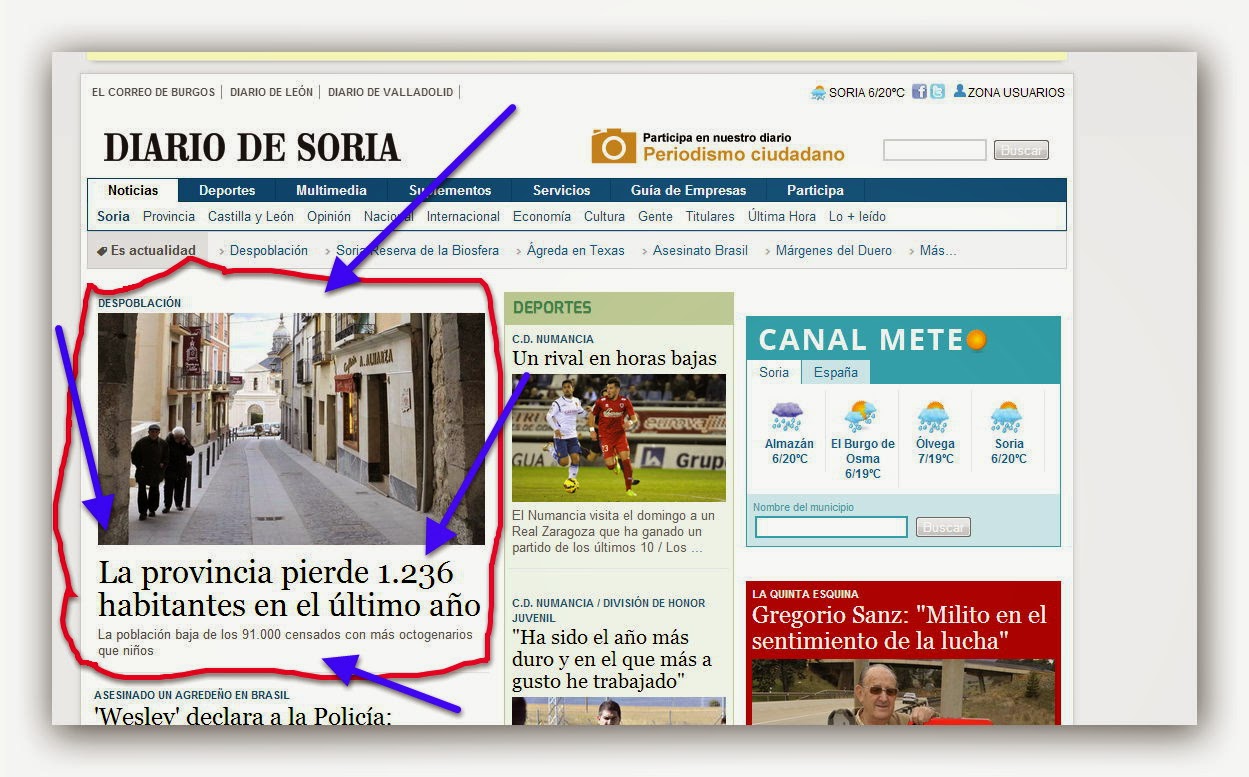Open the Servicios menu tab
Viewport: 1249px width, 777px height.
[x=561, y=190]
